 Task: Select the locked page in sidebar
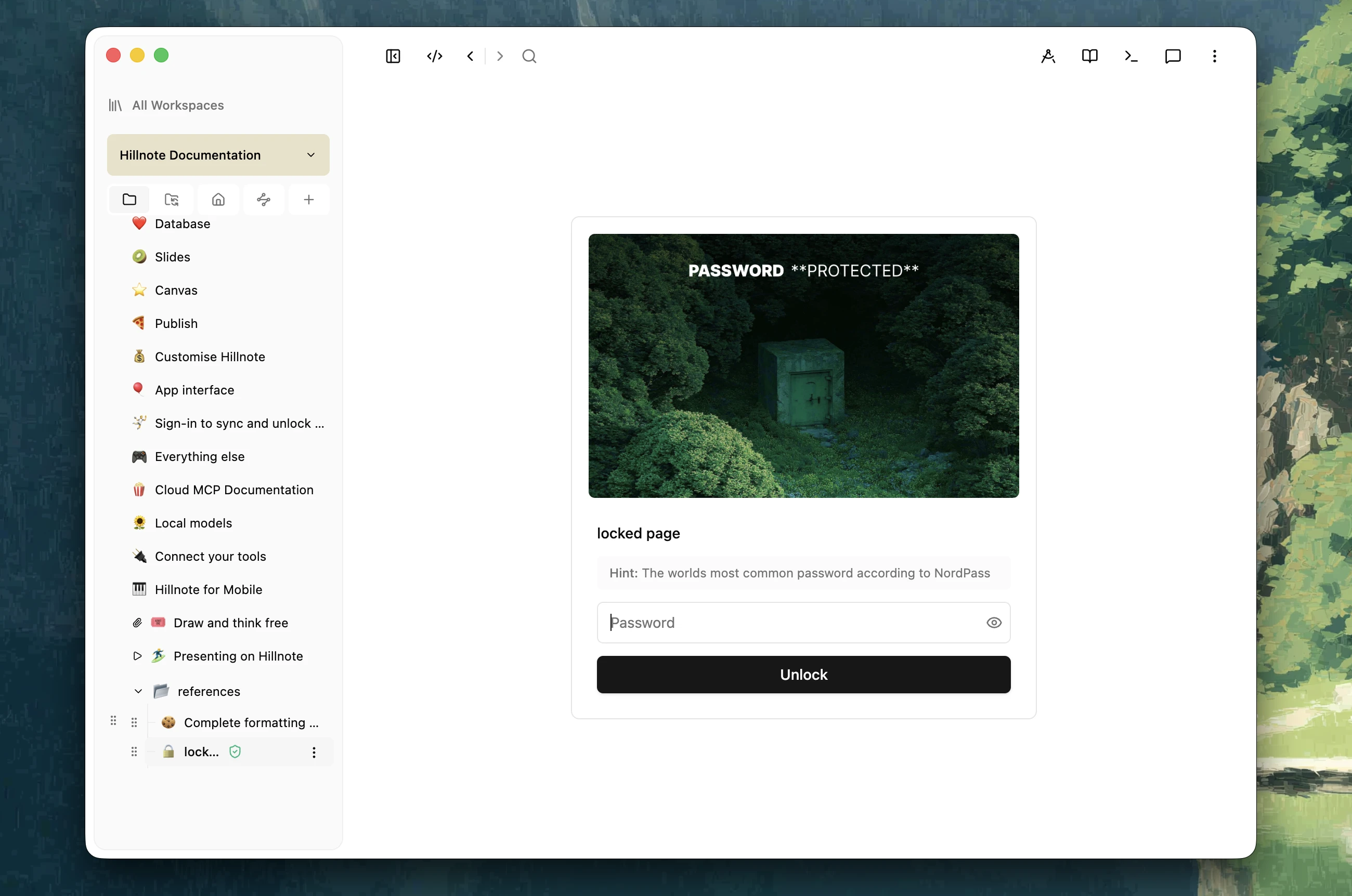click(x=201, y=752)
